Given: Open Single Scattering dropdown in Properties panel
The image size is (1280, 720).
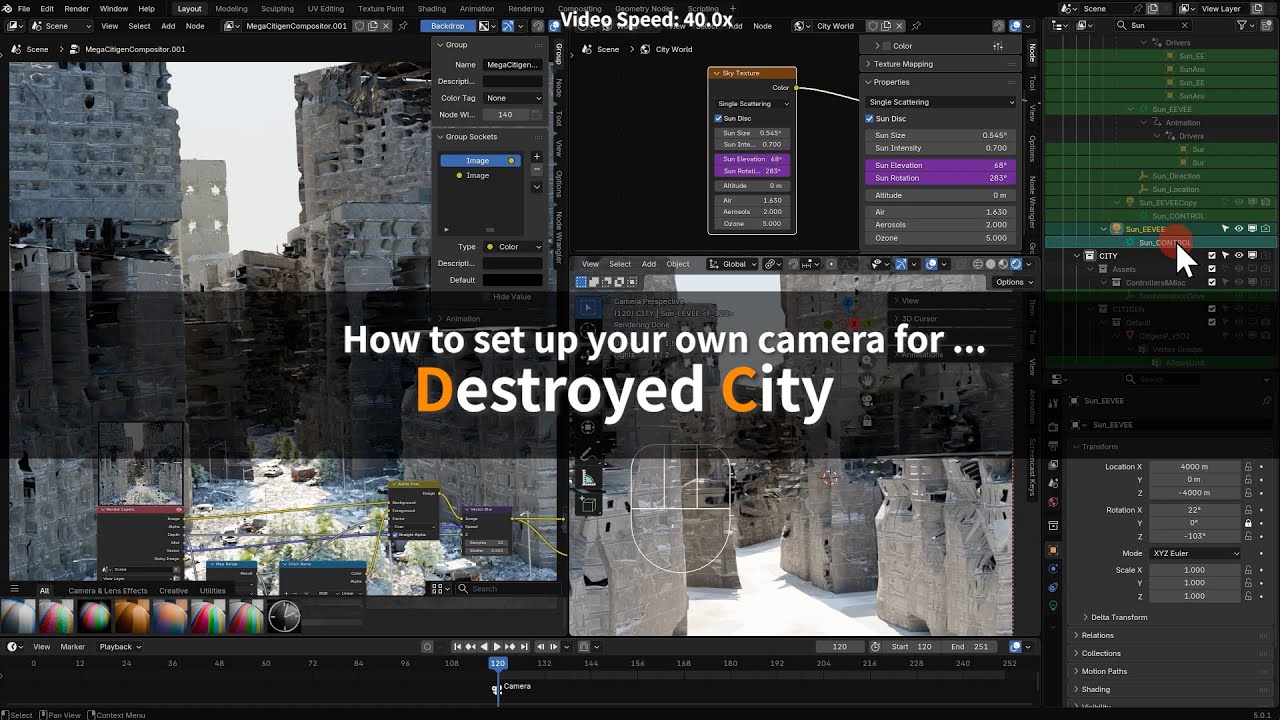Looking at the screenshot, I should pyautogui.click(x=941, y=102).
